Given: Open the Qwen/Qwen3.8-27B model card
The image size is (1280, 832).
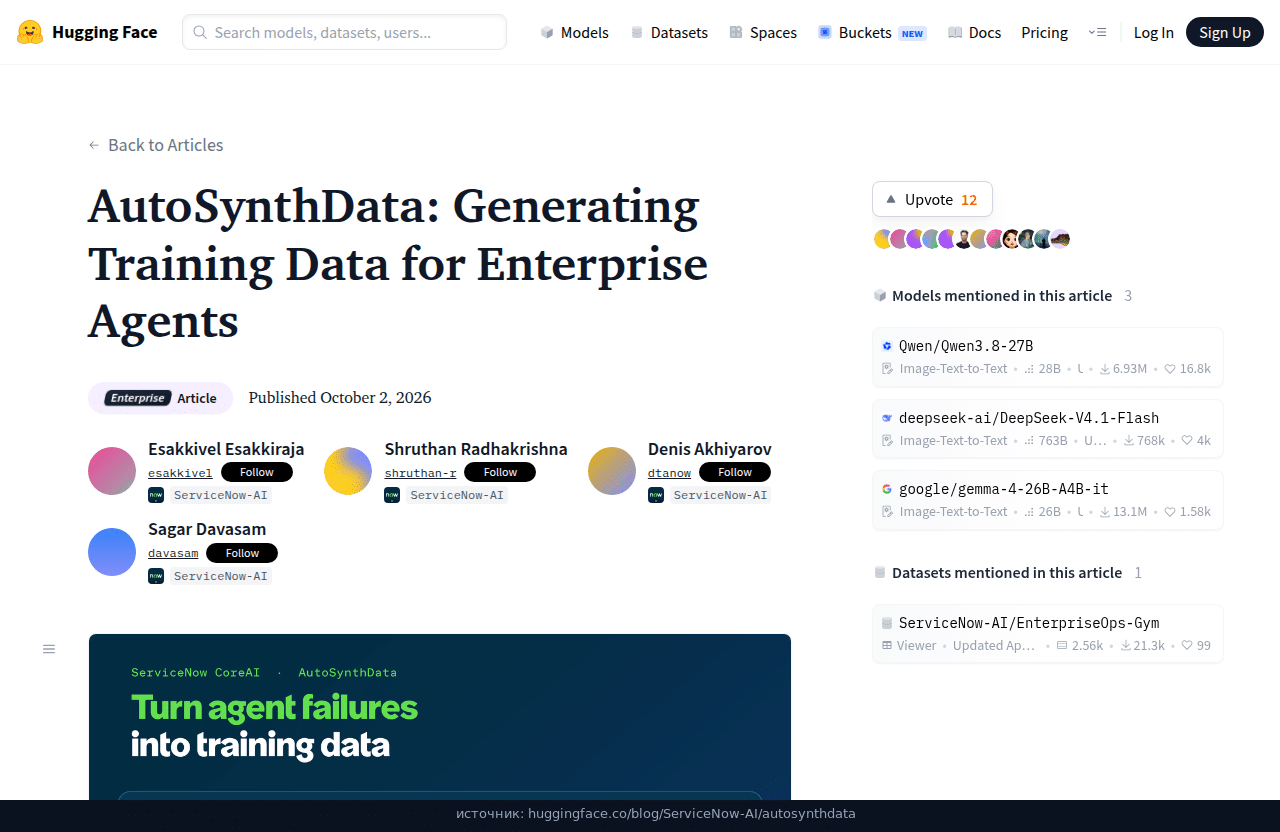Looking at the screenshot, I should coord(1048,357).
